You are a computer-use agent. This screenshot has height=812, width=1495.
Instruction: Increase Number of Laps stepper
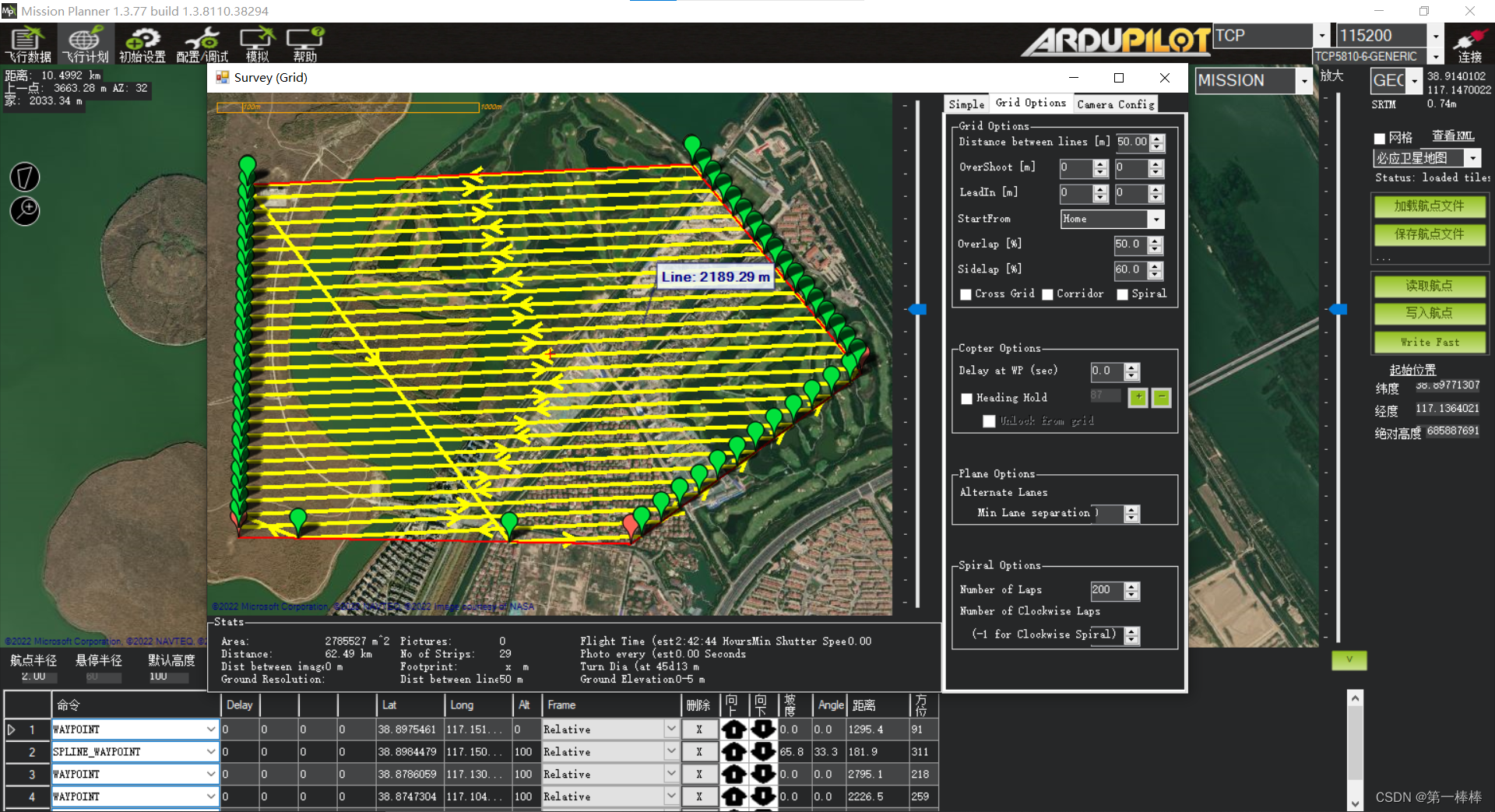pos(1132,586)
